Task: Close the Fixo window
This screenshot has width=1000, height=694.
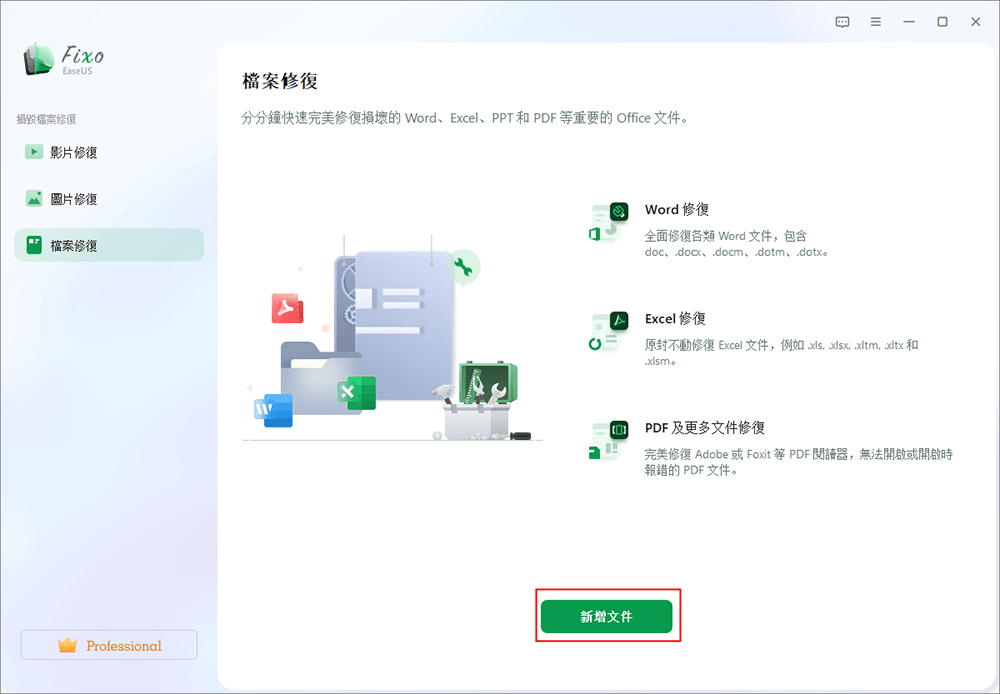Action: (x=975, y=22)
